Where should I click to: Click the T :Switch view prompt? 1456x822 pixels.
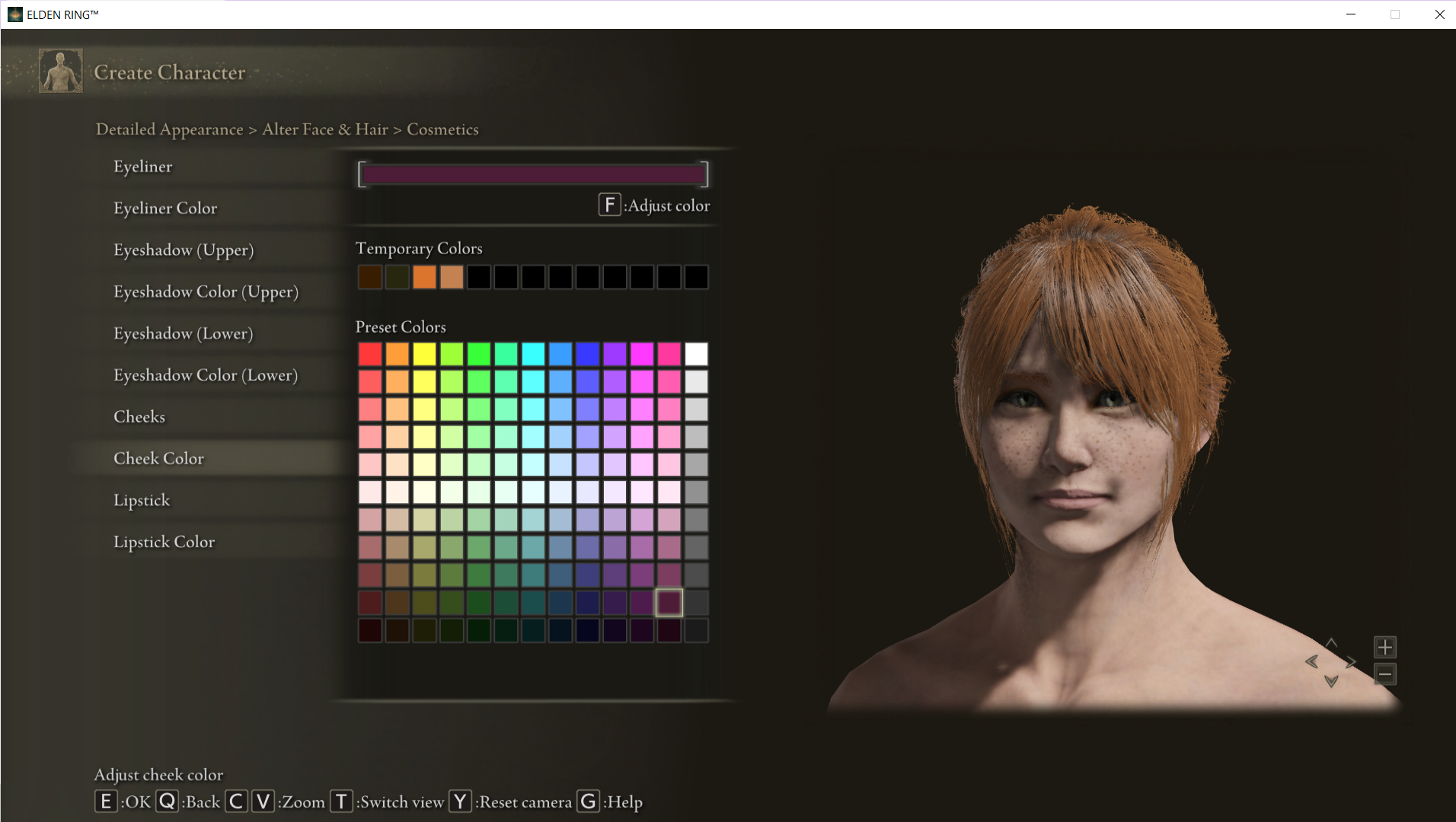click(x=387, y=801)
